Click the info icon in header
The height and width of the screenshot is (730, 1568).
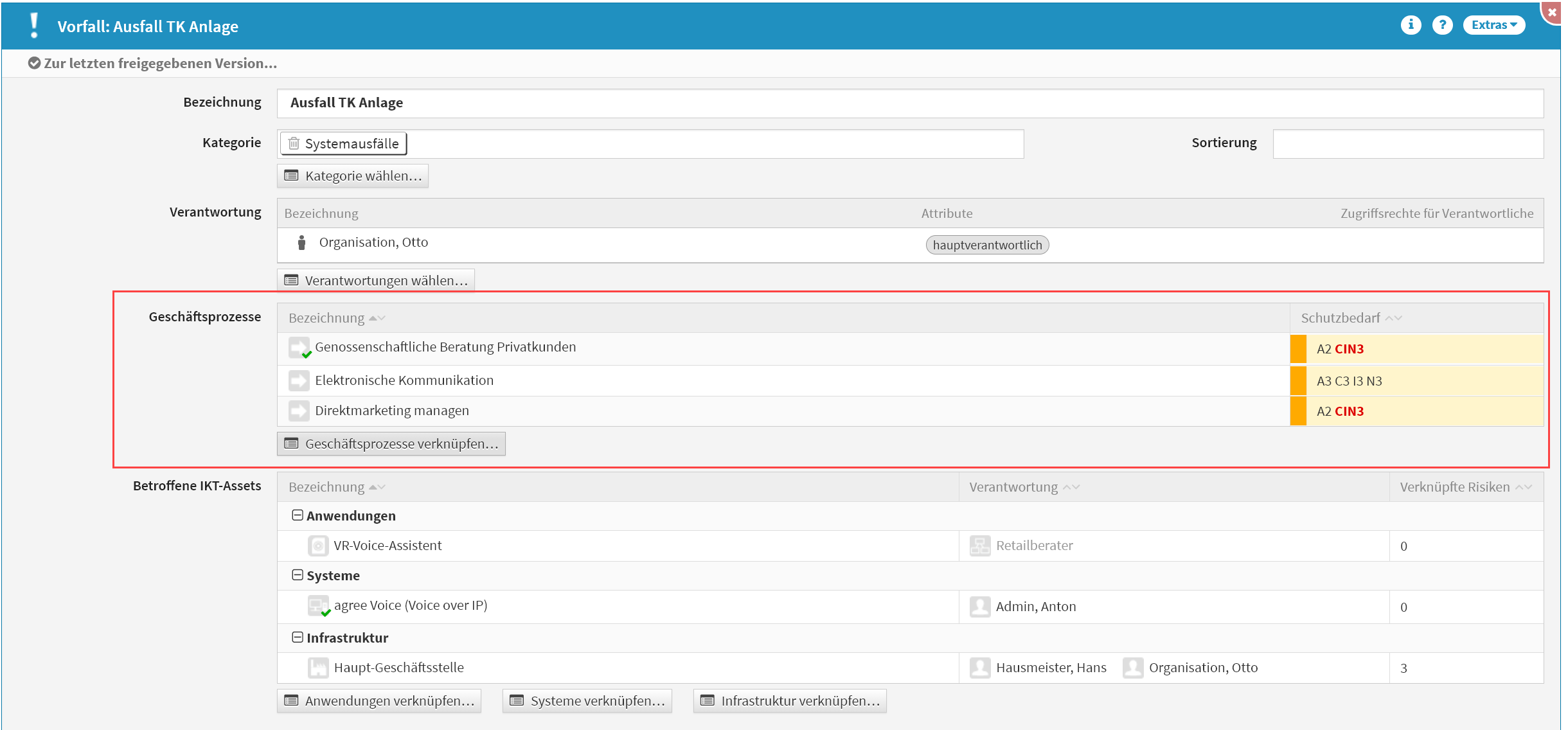pos(1411,25)
